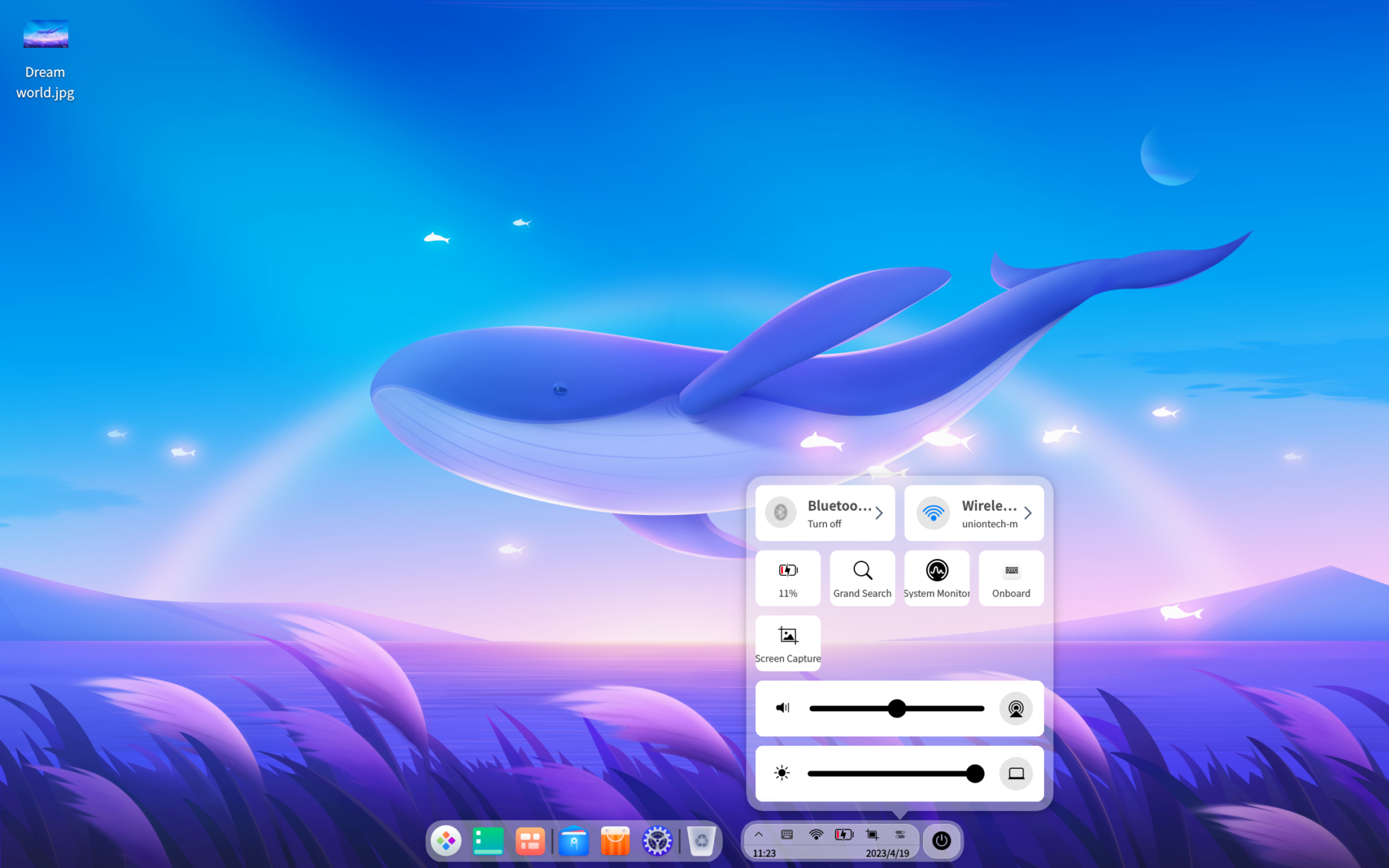Image resolution: width=1389 pixels, height=868 pixels.
Task: Toggle Bluetooth round icon button
Action: click(x=781, y=513)
